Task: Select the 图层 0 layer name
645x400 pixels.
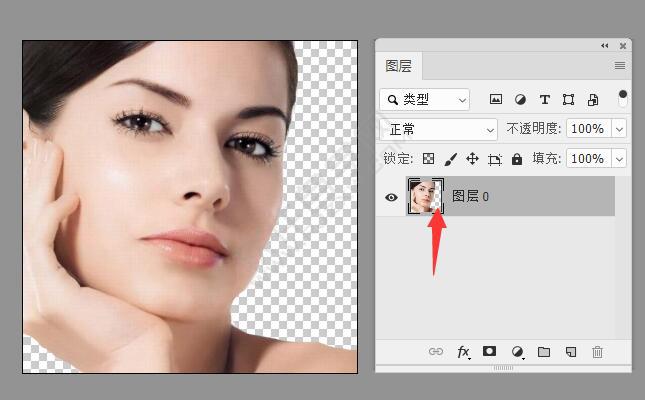Action: tap(470, 196)
